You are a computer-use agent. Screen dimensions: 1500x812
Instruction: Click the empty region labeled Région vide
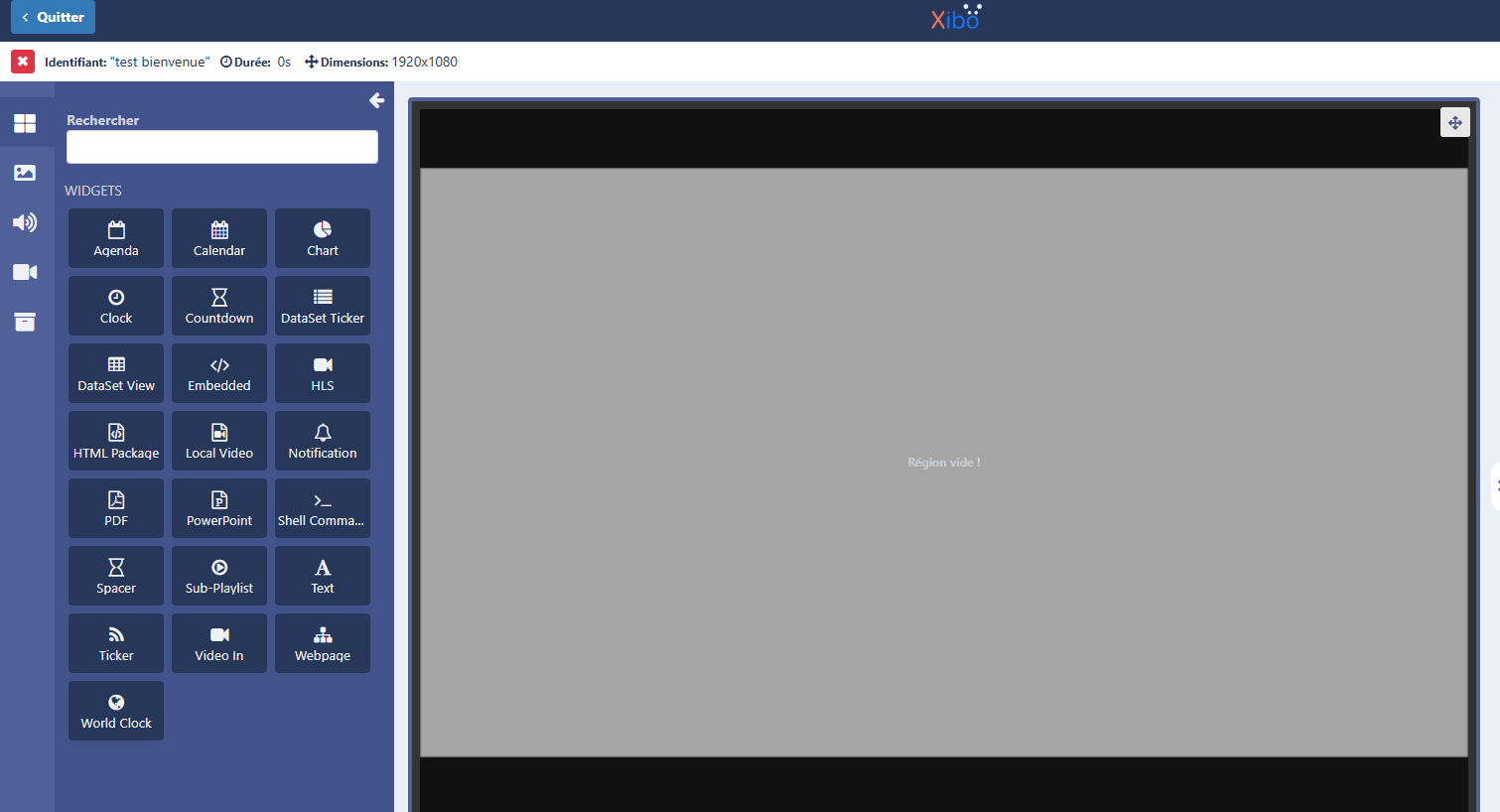(x=944, y=463)
